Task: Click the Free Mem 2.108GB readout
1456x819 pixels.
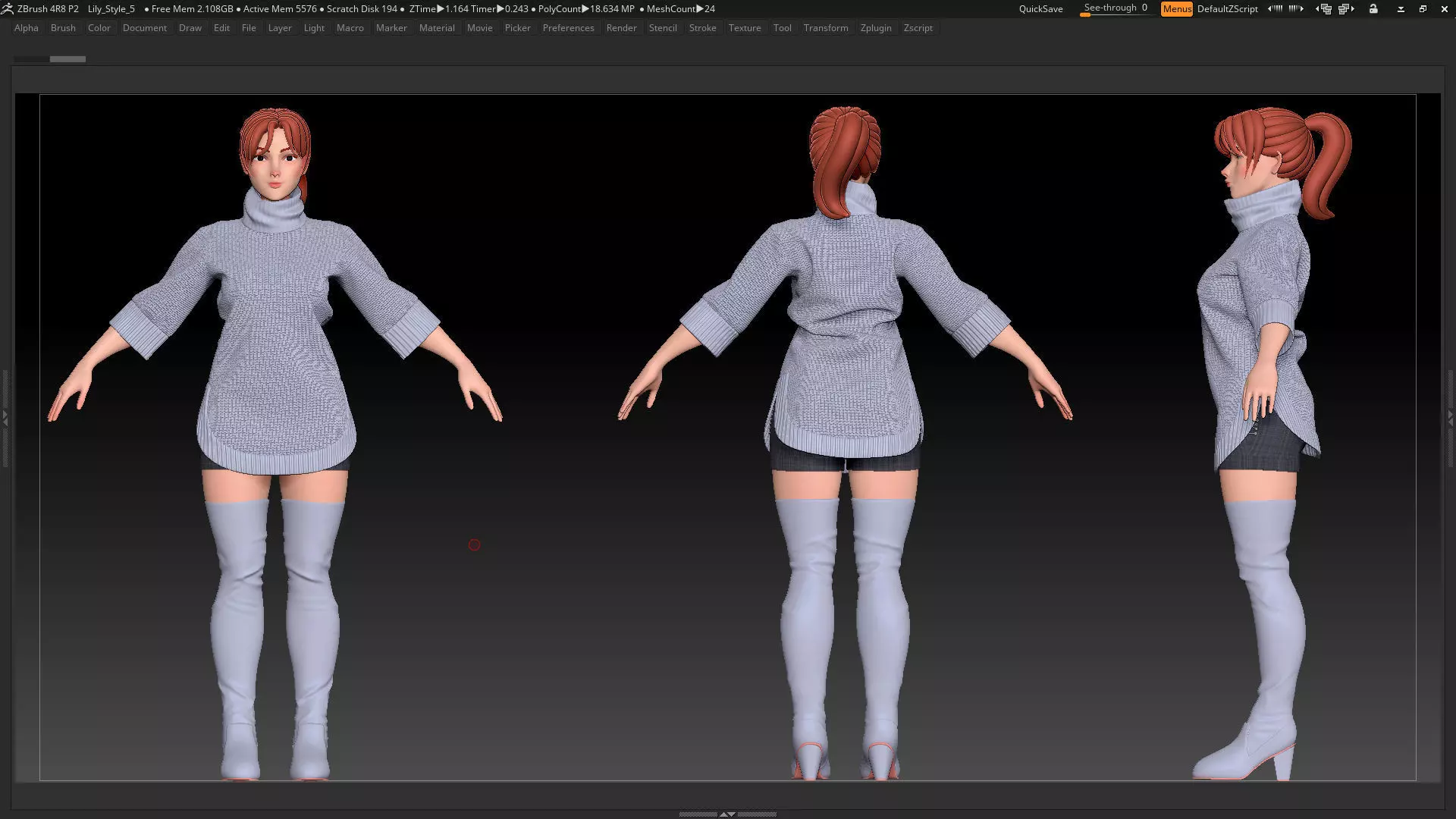Action: [x=193, y=9]
